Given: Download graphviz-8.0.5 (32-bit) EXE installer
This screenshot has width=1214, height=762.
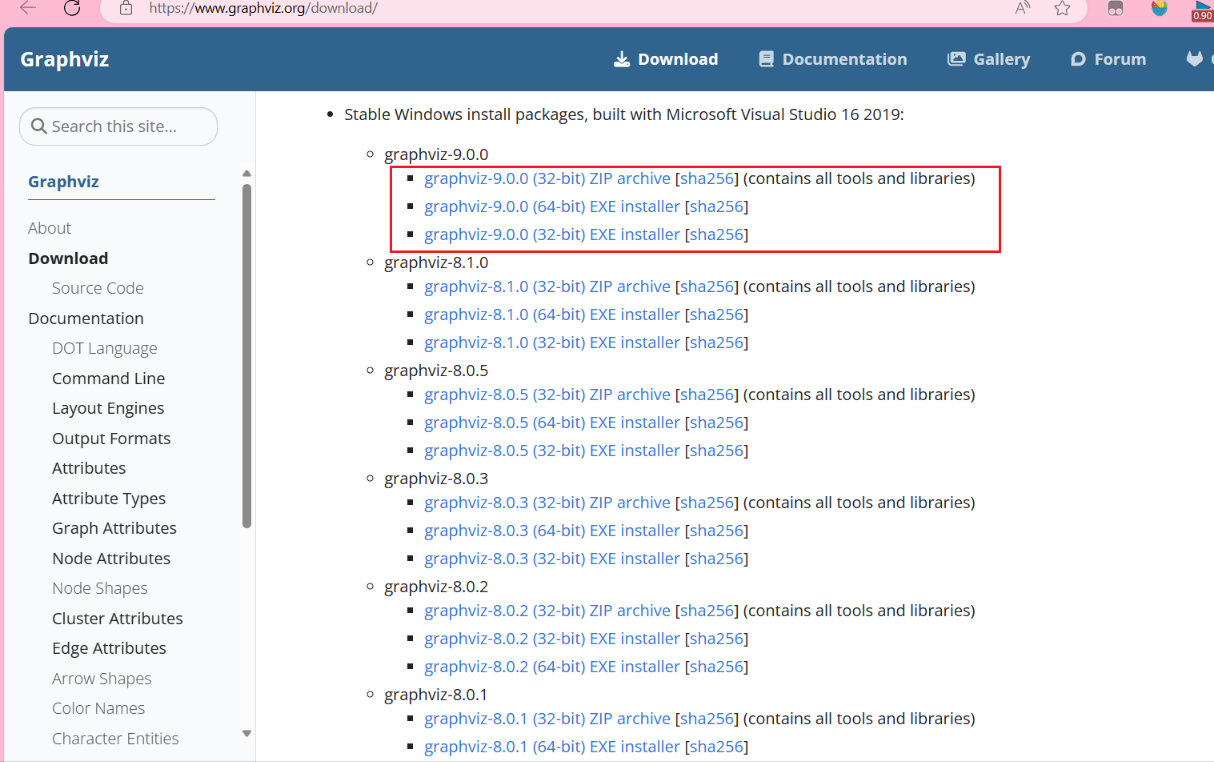Looking at the screenshot, I should pyautogui.click(x=552, y=450).
